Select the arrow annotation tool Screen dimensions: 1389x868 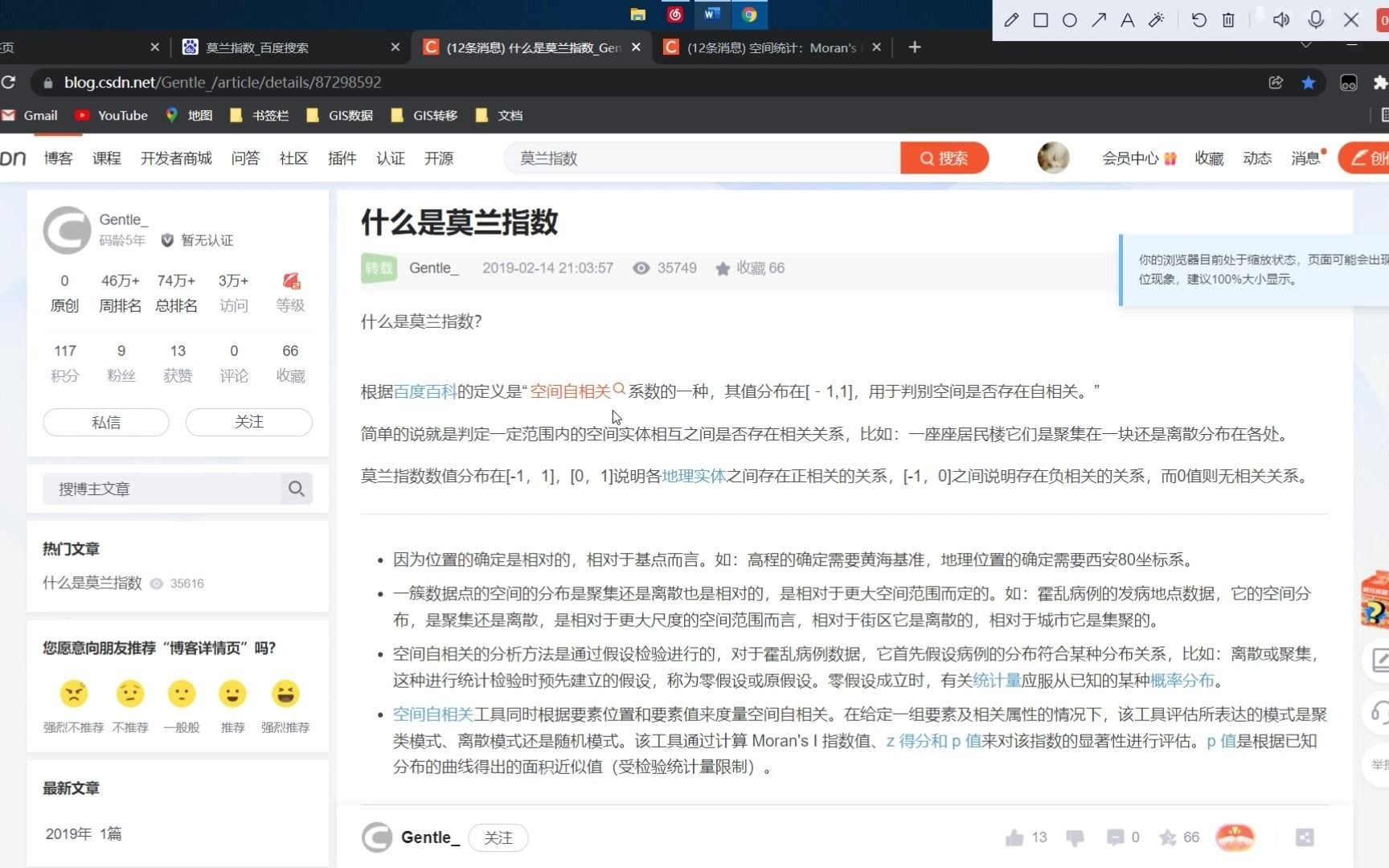pos(1099,19)
